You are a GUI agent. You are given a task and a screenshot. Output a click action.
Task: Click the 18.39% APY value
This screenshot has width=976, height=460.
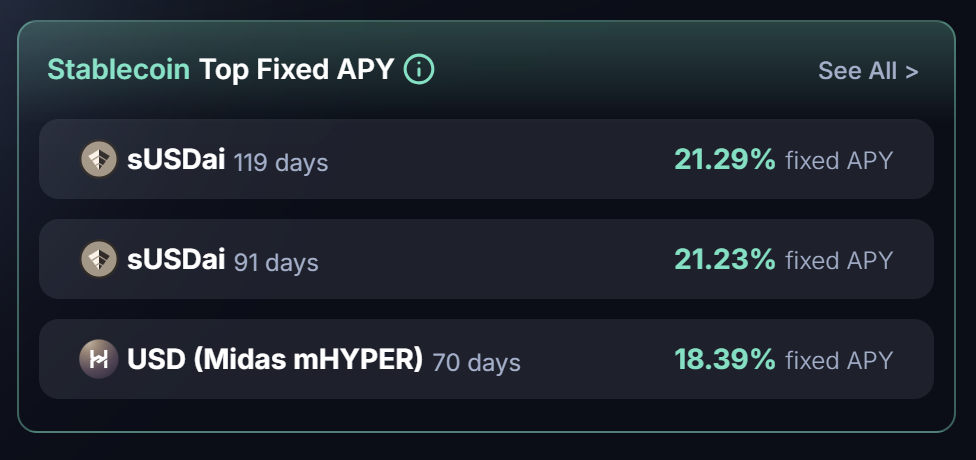pos(725,359)
